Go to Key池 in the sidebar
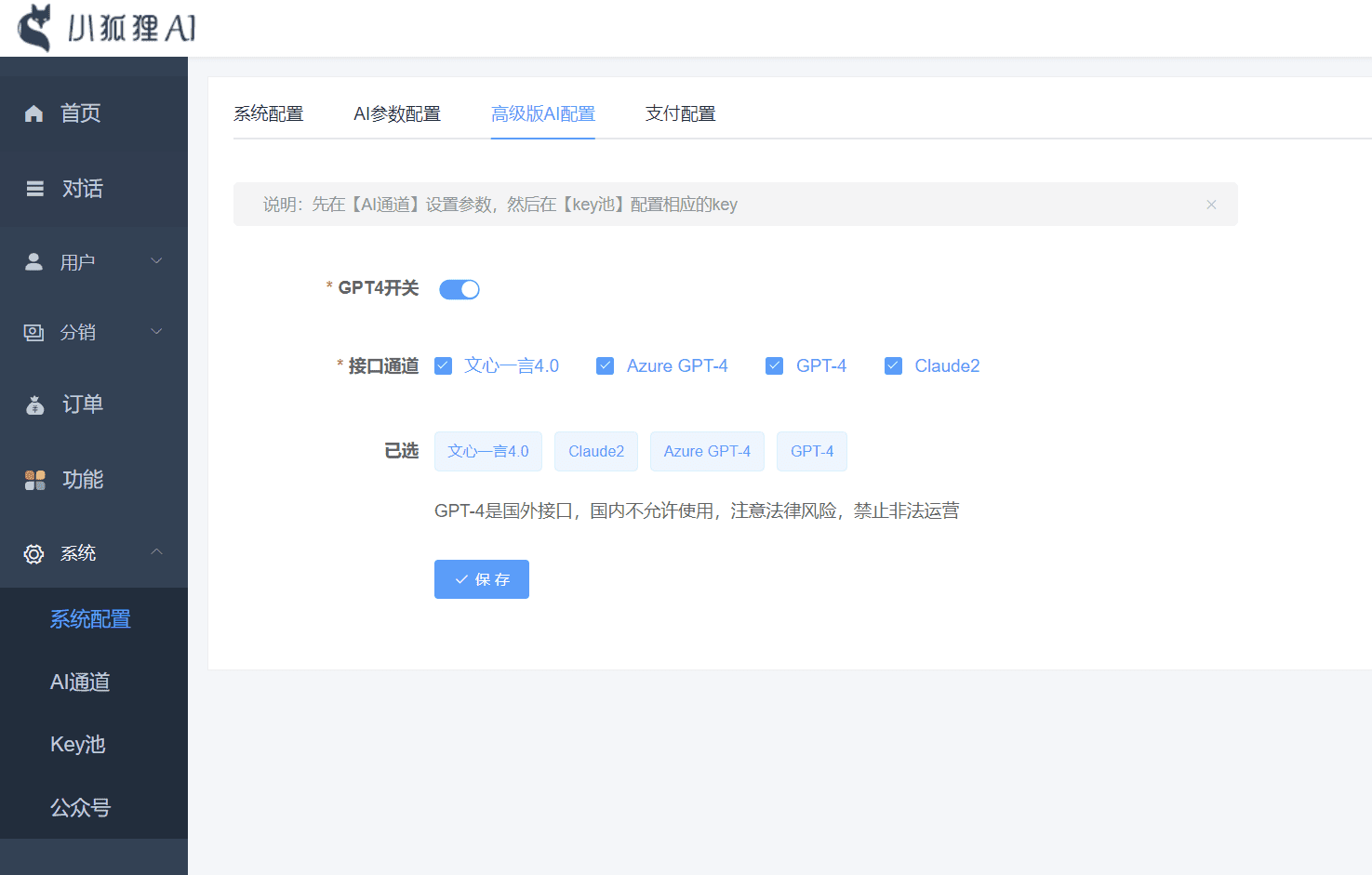This screenshot has height=875, width=1372. [78, 745]
